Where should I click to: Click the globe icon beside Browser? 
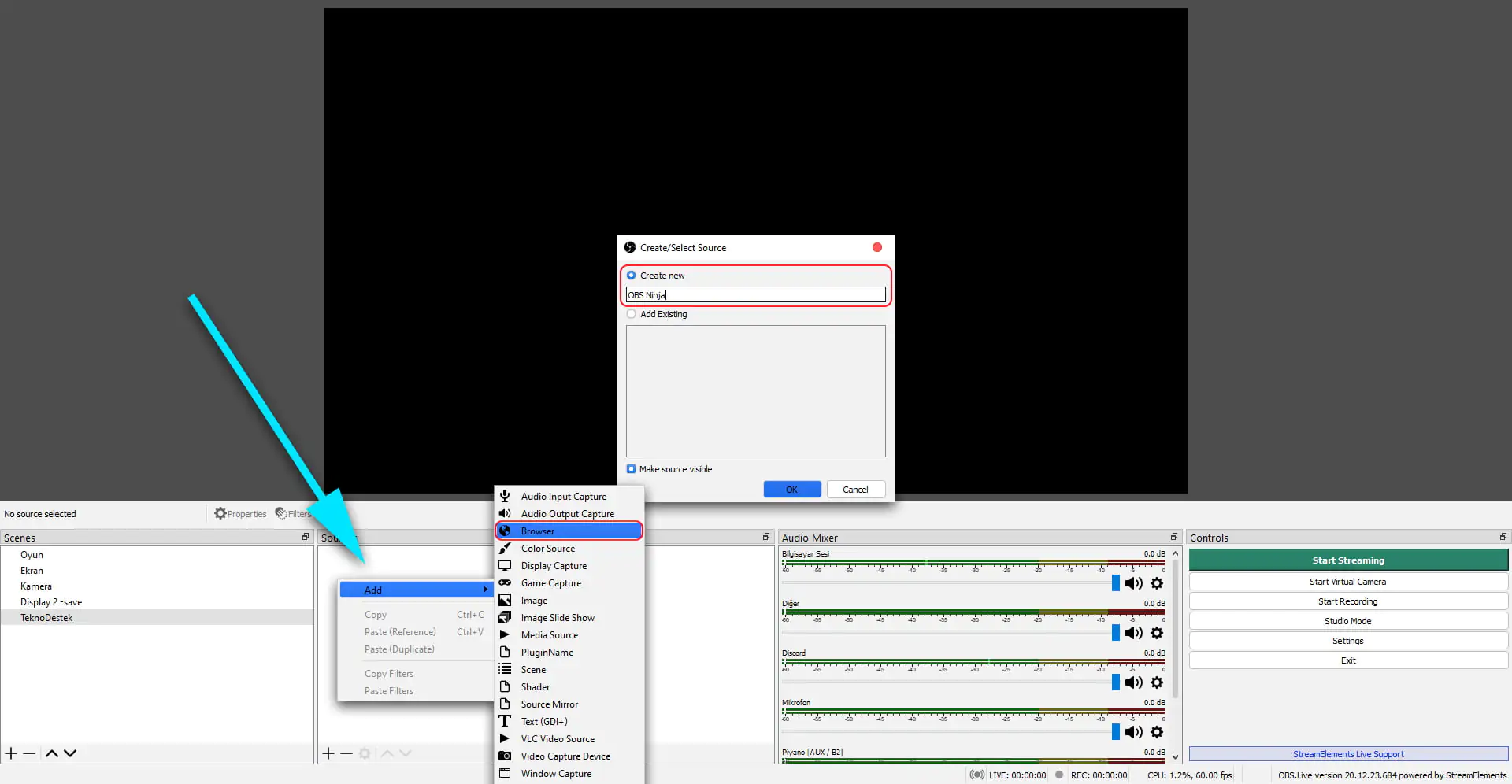(505, 531)
